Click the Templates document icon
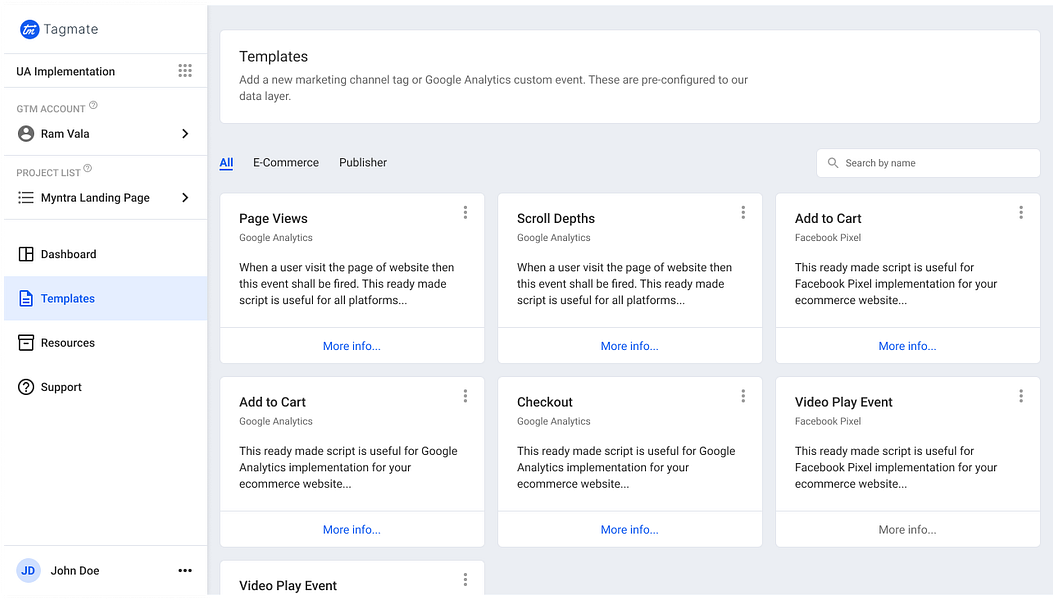Viewport: 1053px width, 600px height. 26,298
